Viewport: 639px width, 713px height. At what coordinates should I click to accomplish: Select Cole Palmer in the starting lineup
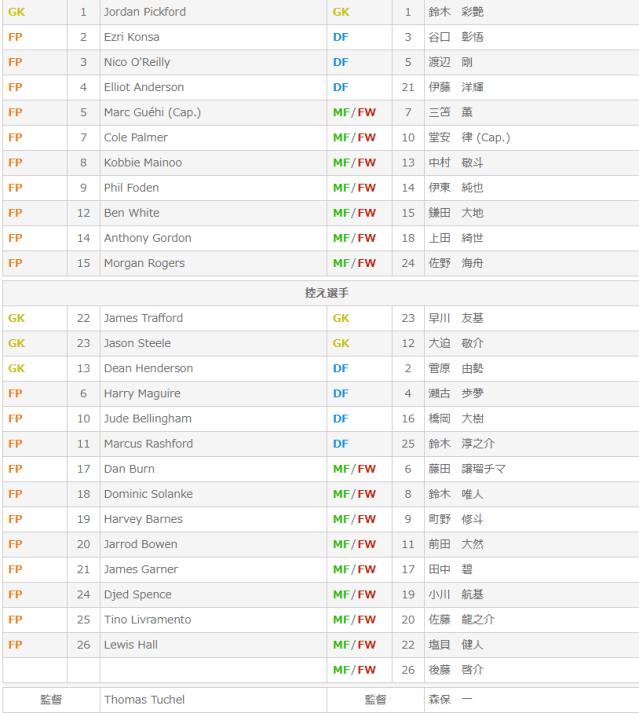click(x=136, y=137)
